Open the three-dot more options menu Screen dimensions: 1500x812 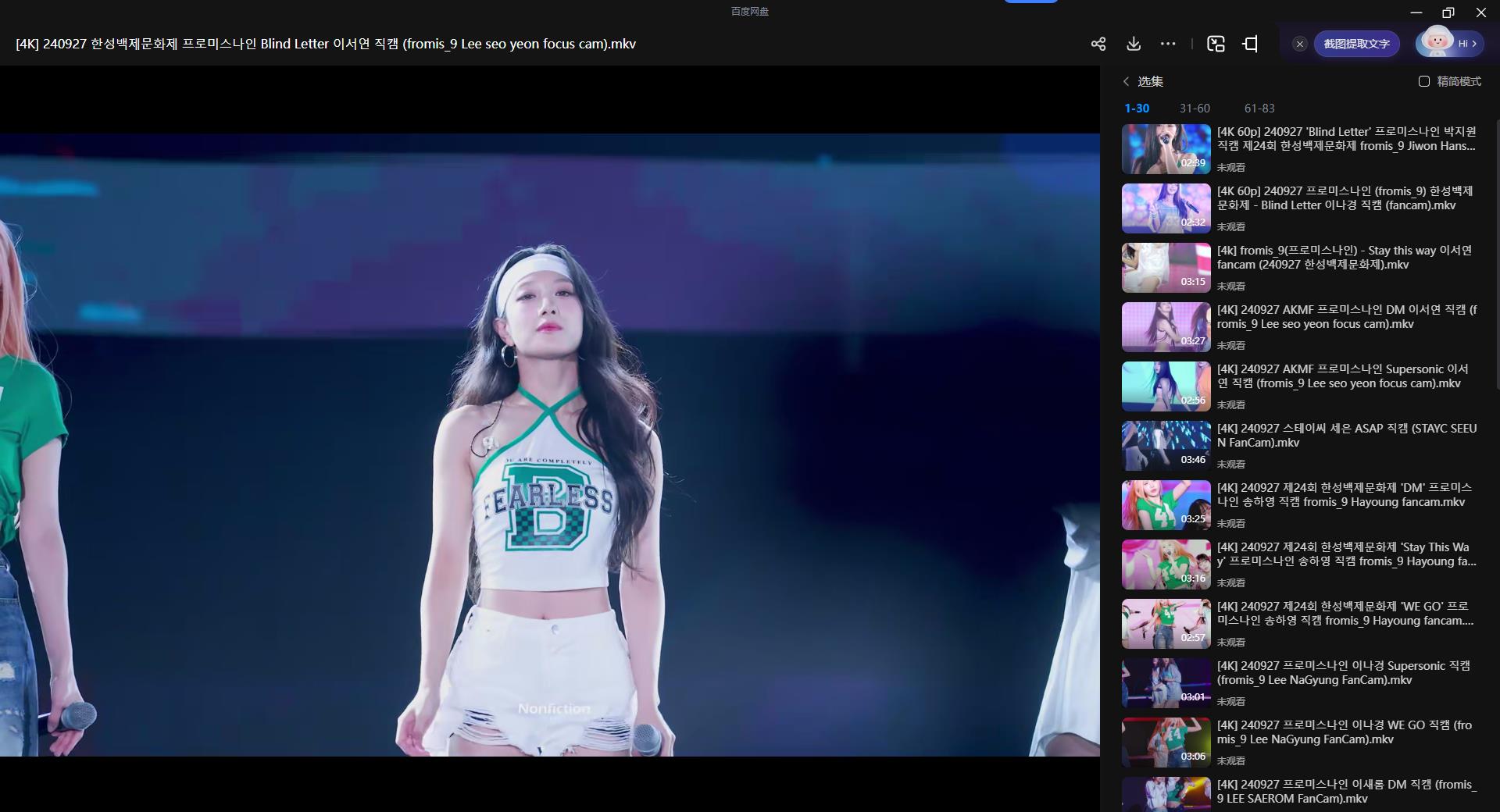(x=1168, y=44)
